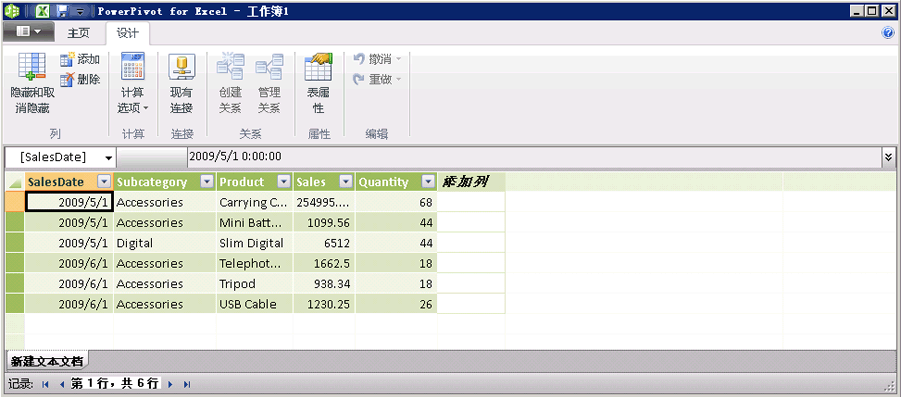Open 表属性 table properties
Image resolution: width=901 pixels, height=397 pixels.
click(318, 66)
